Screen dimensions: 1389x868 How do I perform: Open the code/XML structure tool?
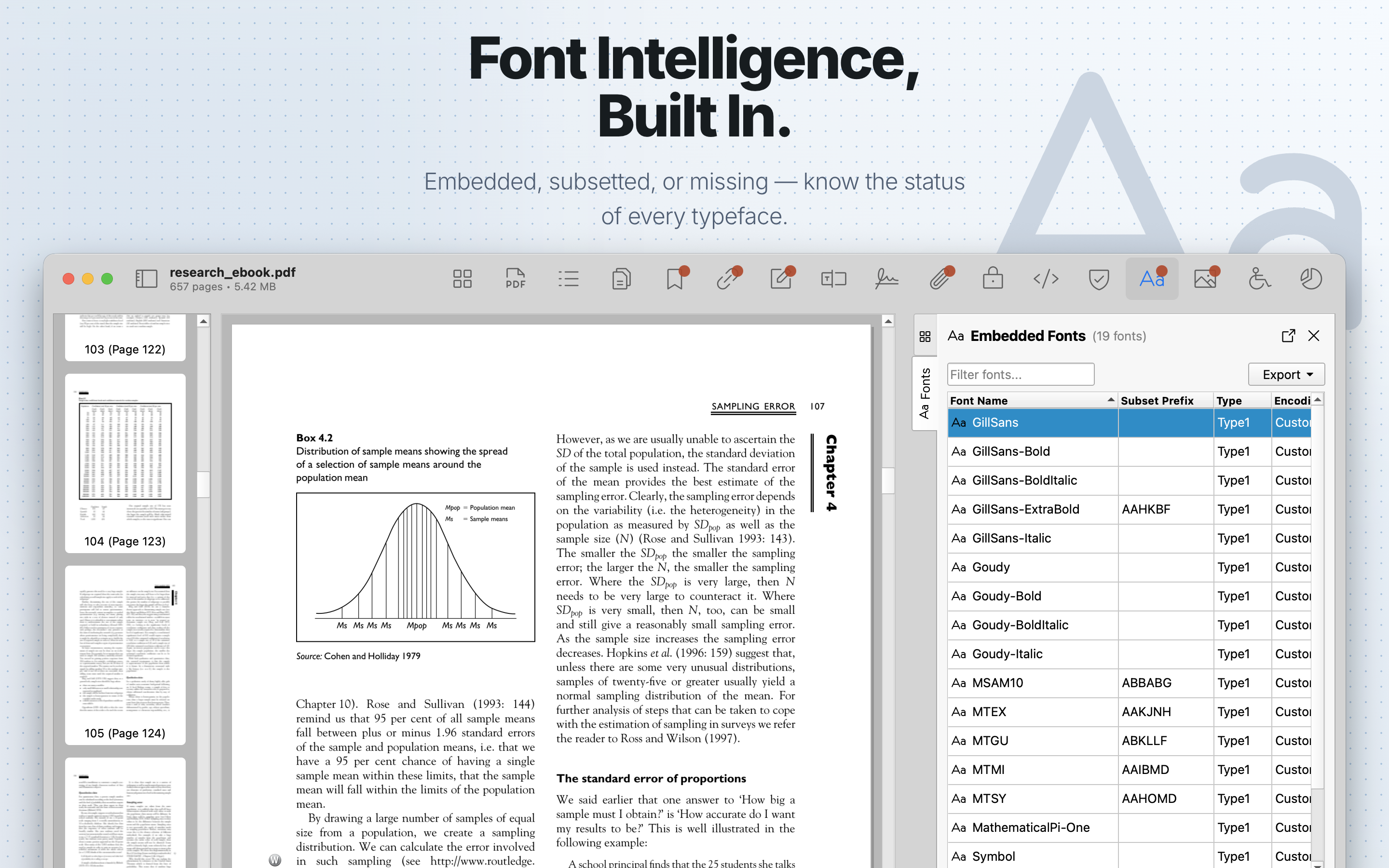[x=1046, y=279]
